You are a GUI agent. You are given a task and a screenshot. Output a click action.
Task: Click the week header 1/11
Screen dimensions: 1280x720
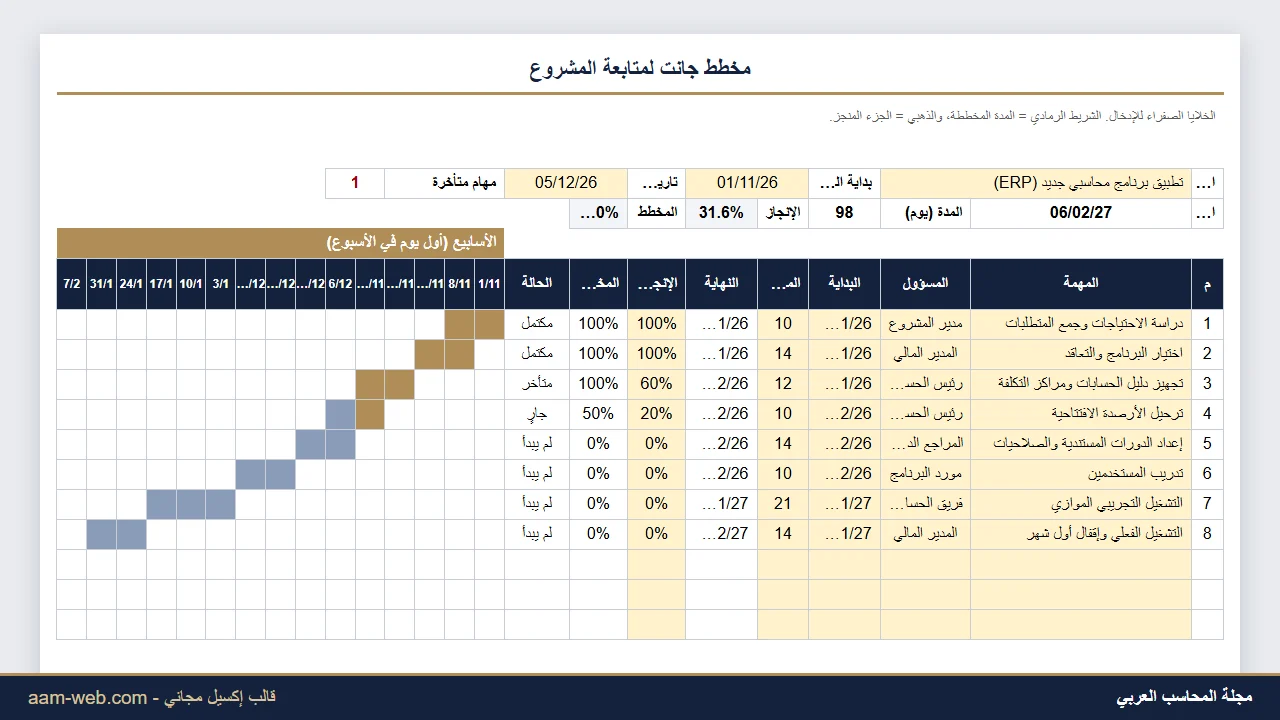(x=489, y=283)
